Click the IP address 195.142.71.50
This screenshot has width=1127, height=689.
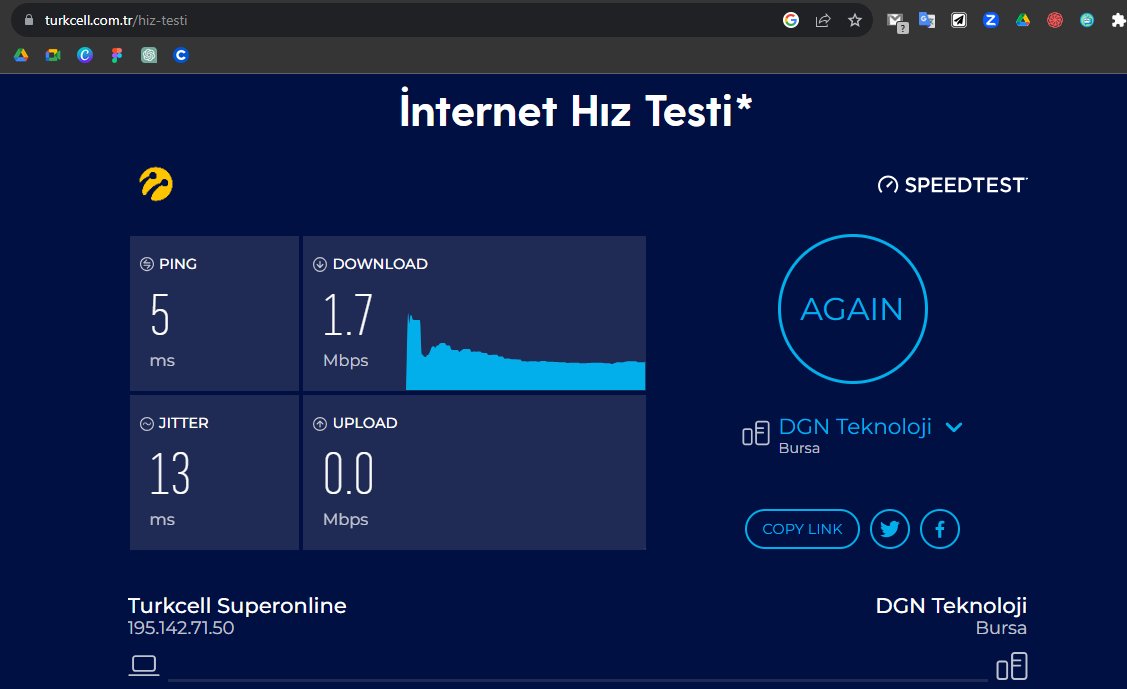click(x=181, y=628)
